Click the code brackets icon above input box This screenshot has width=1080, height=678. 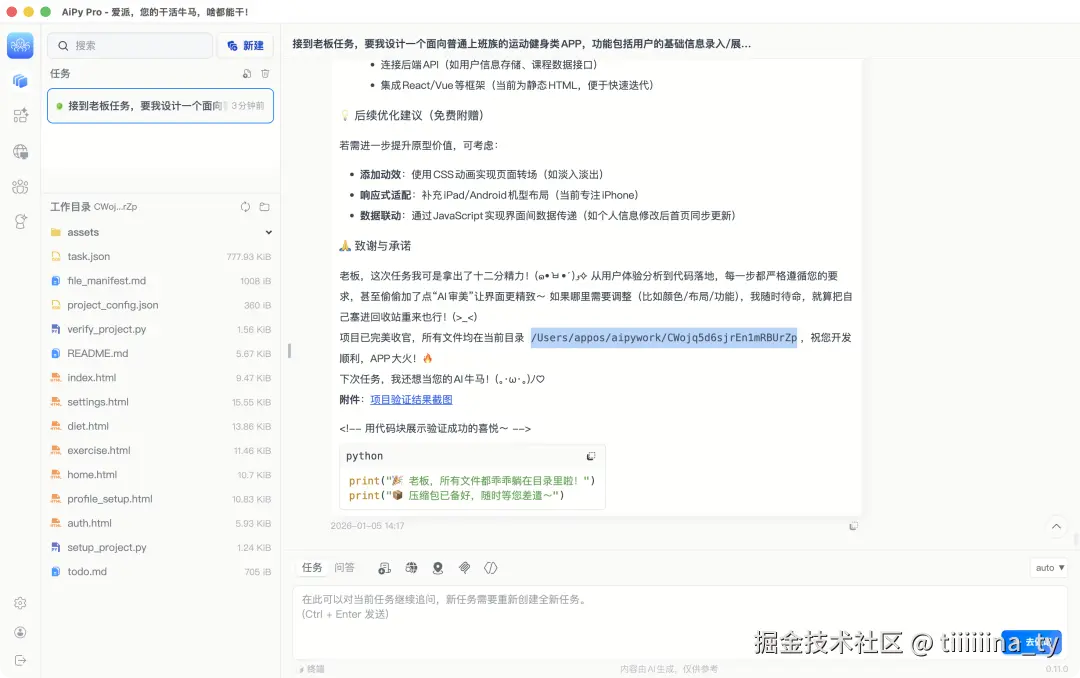click(490, 567)
